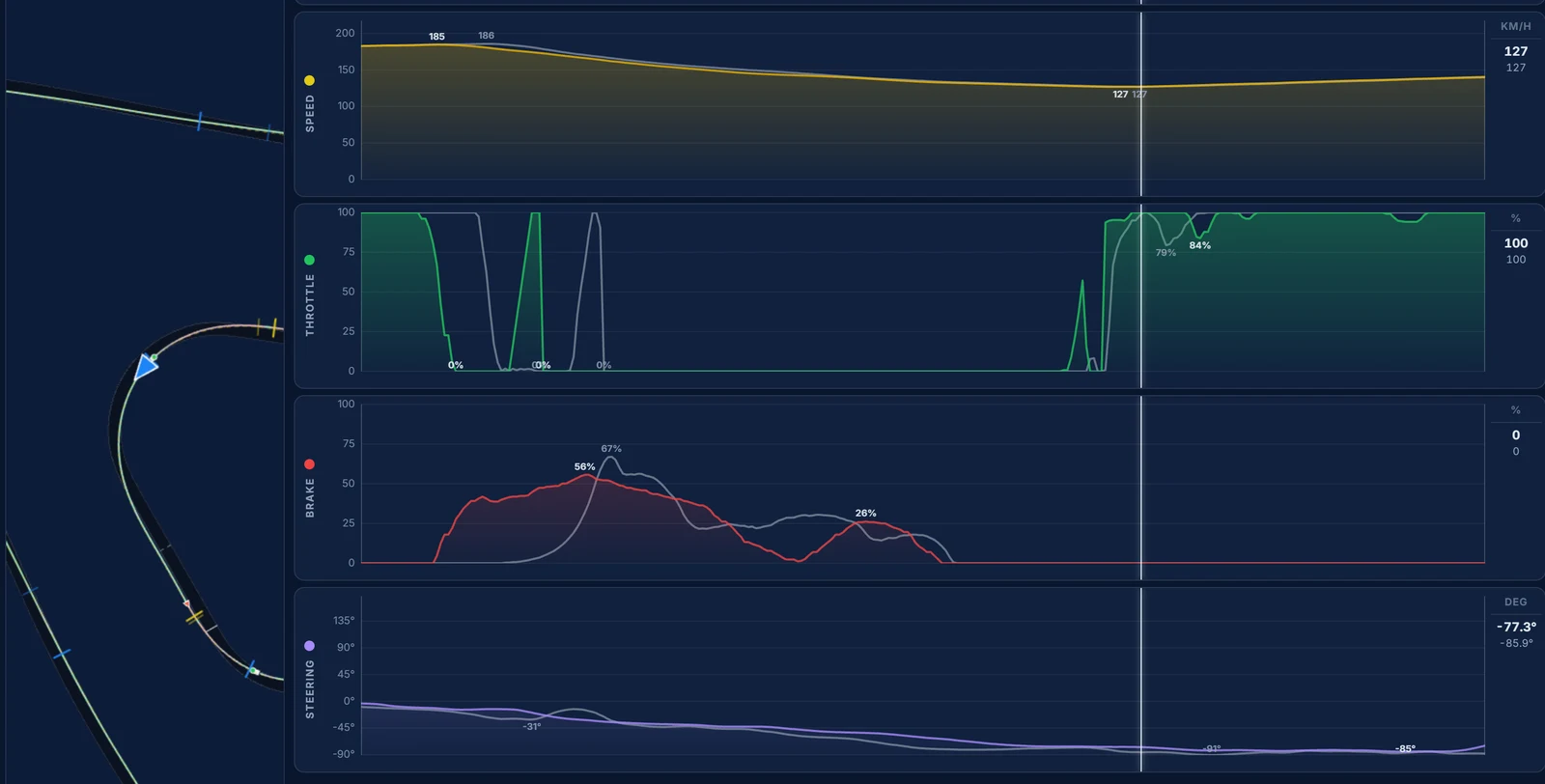This screenshot has width=1545, height=784.
Task: Click the DEG unit header
Action: [1515, 602]
